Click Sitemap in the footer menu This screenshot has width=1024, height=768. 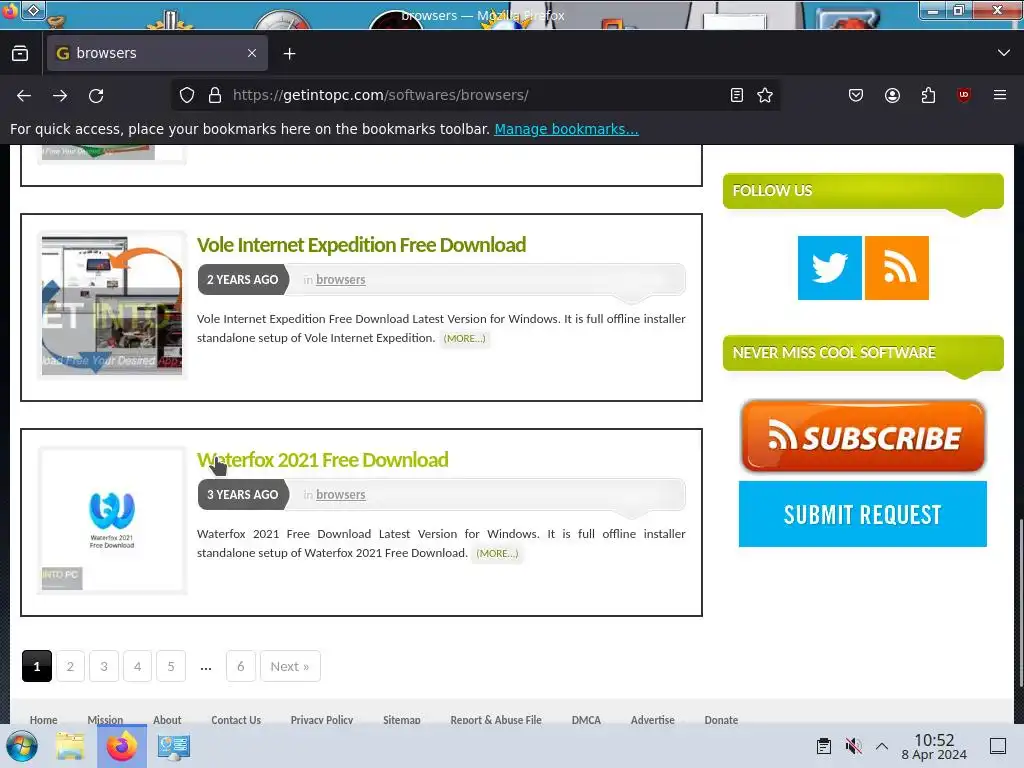pos(402,719)
